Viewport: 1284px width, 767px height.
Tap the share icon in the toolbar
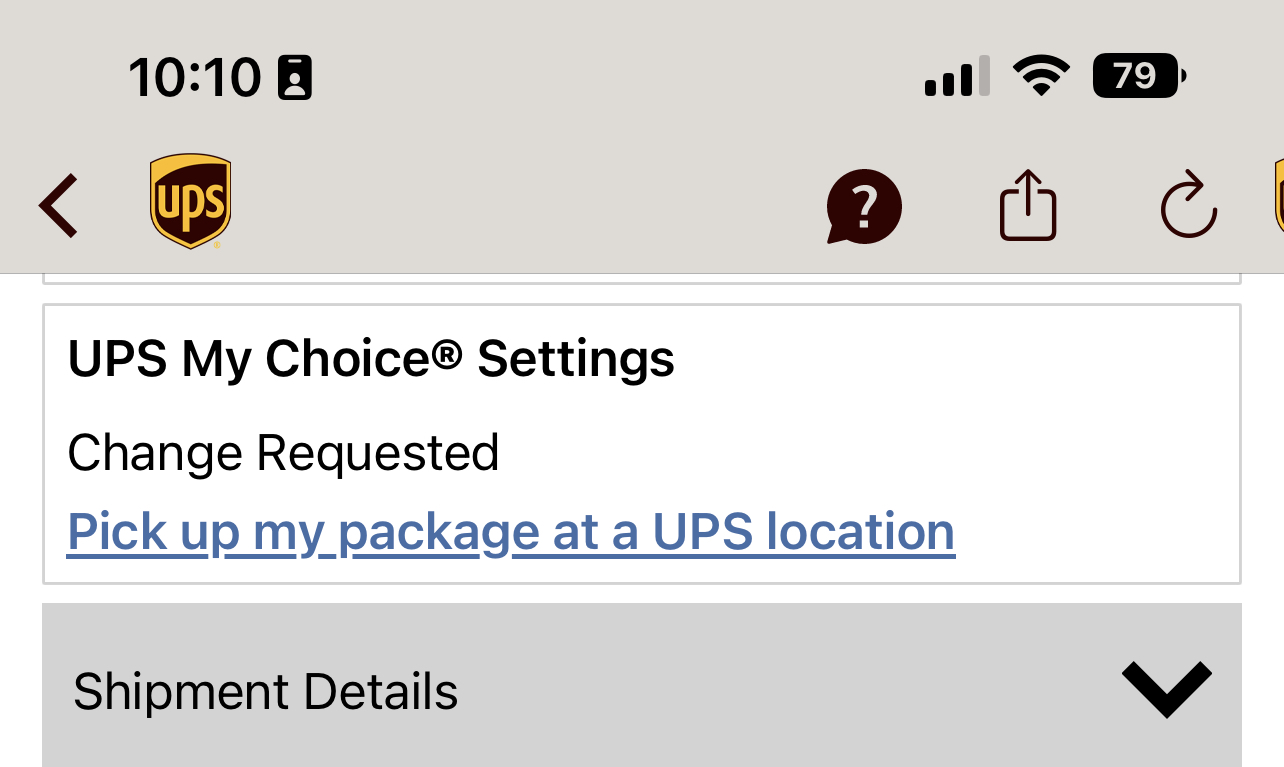(x=1028, y=206)
